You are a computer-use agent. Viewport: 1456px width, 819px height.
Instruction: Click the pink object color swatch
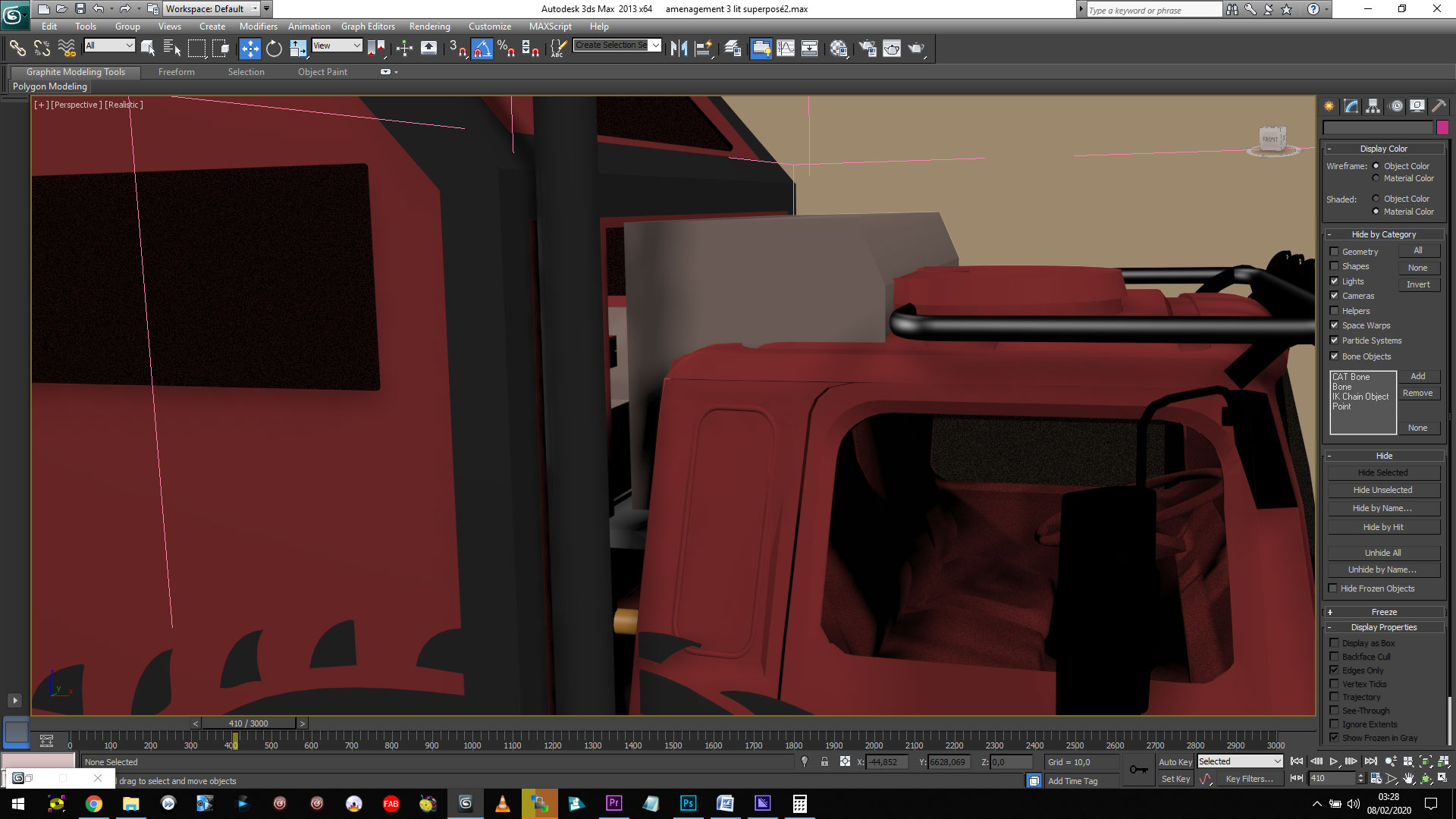pyautogui.click(x=1442, y=127)
